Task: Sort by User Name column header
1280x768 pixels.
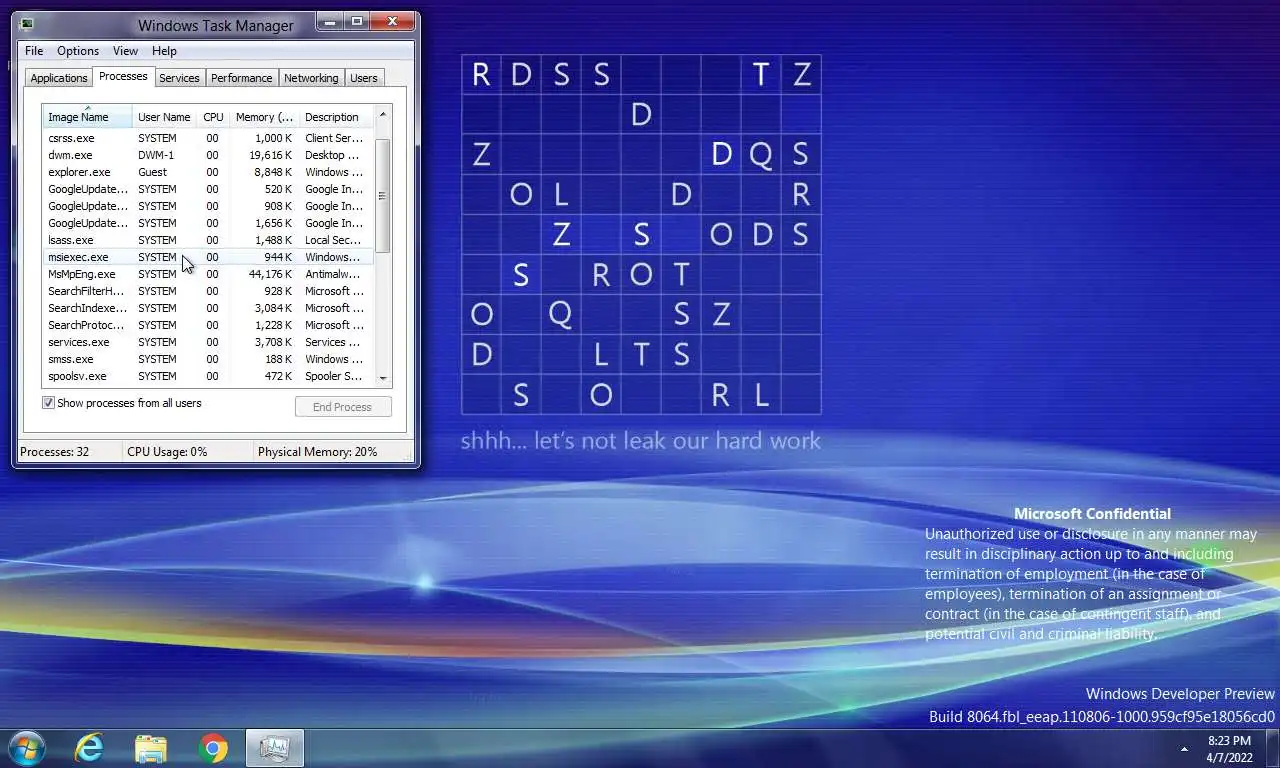Action: tap(164, 117)
